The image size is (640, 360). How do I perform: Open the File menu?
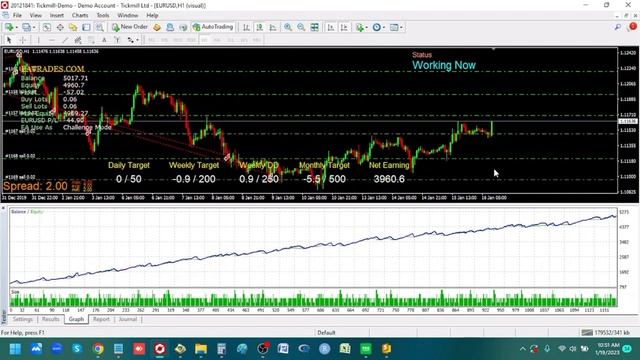17,15
